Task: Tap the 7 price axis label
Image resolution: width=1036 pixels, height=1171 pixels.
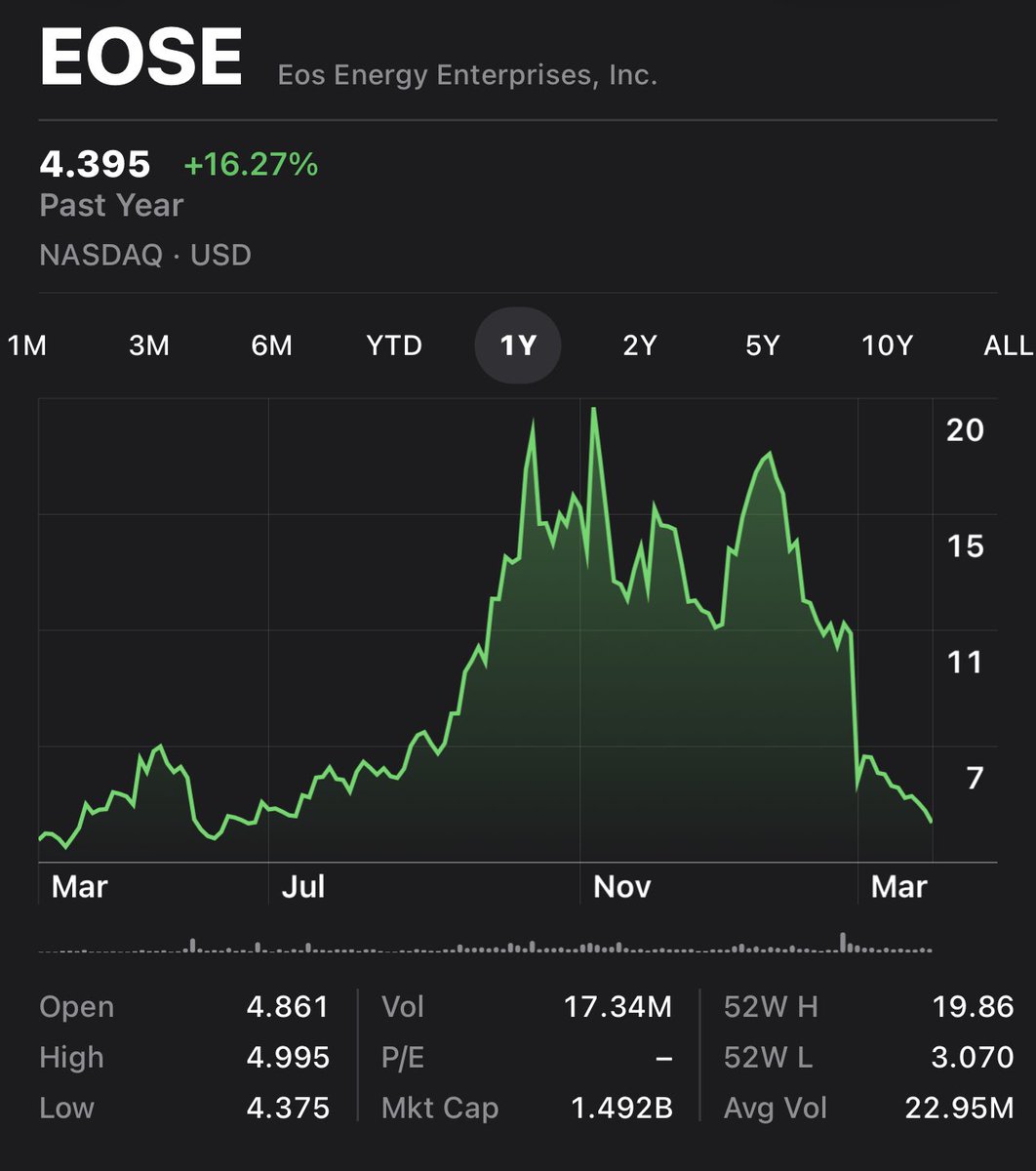Action: [975, 778]
